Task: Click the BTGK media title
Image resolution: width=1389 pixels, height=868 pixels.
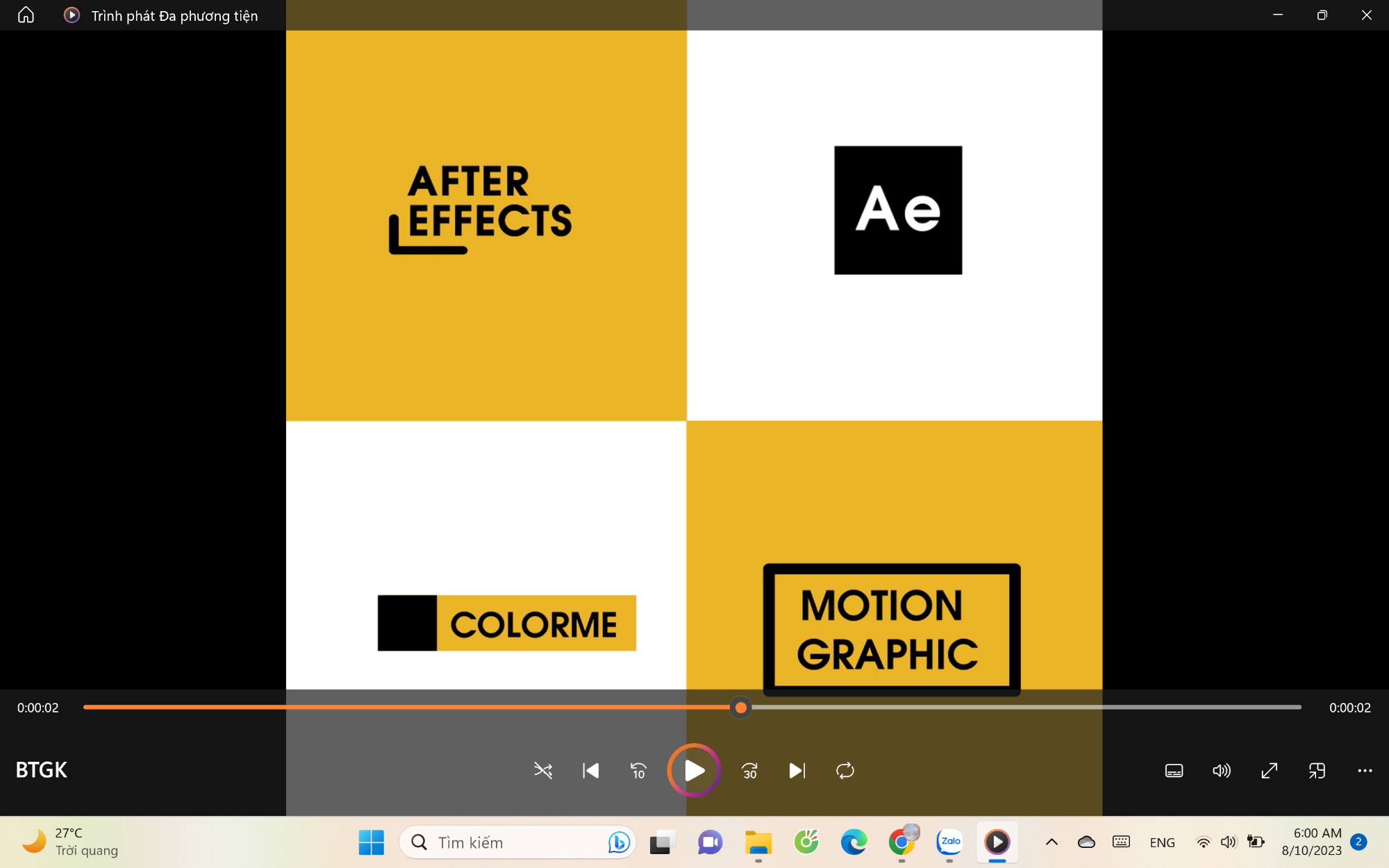Action: (41, 769)
